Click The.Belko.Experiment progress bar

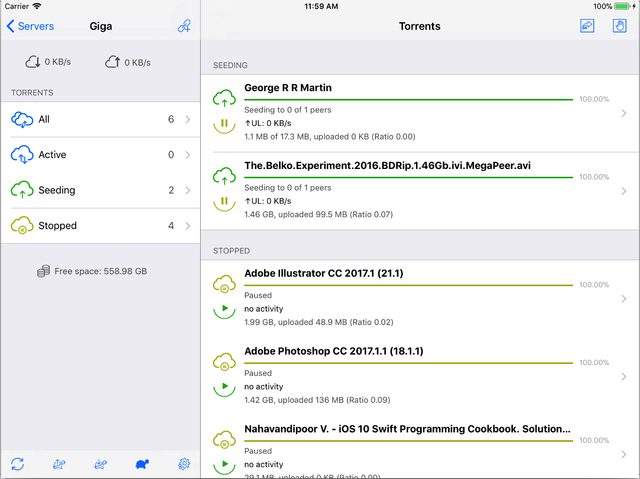409,177
